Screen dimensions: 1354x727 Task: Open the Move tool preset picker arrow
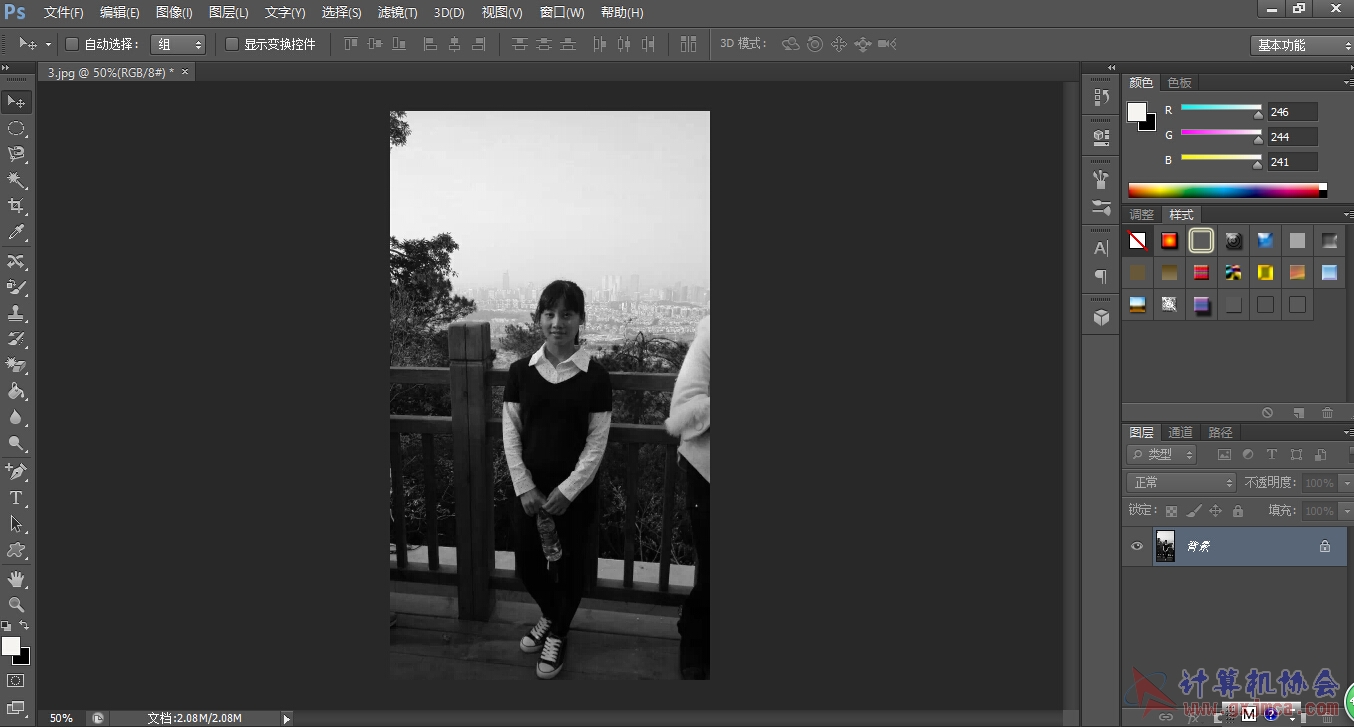pyautogui.click(x=47, y=45)
